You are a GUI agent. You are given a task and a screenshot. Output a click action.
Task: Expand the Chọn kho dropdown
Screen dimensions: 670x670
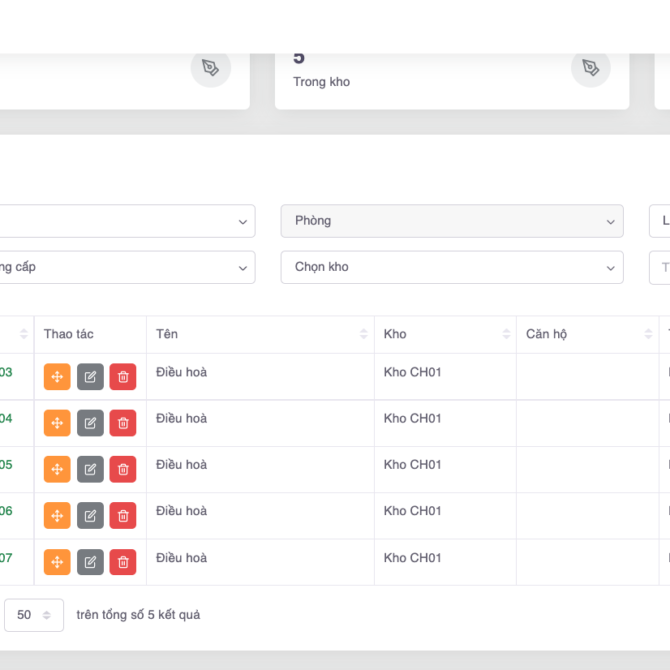(451, 267)
